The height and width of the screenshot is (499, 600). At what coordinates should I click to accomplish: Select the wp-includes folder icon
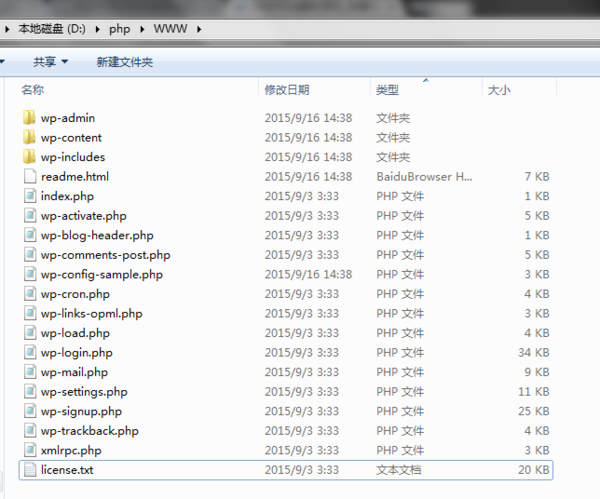coord(28,157)
